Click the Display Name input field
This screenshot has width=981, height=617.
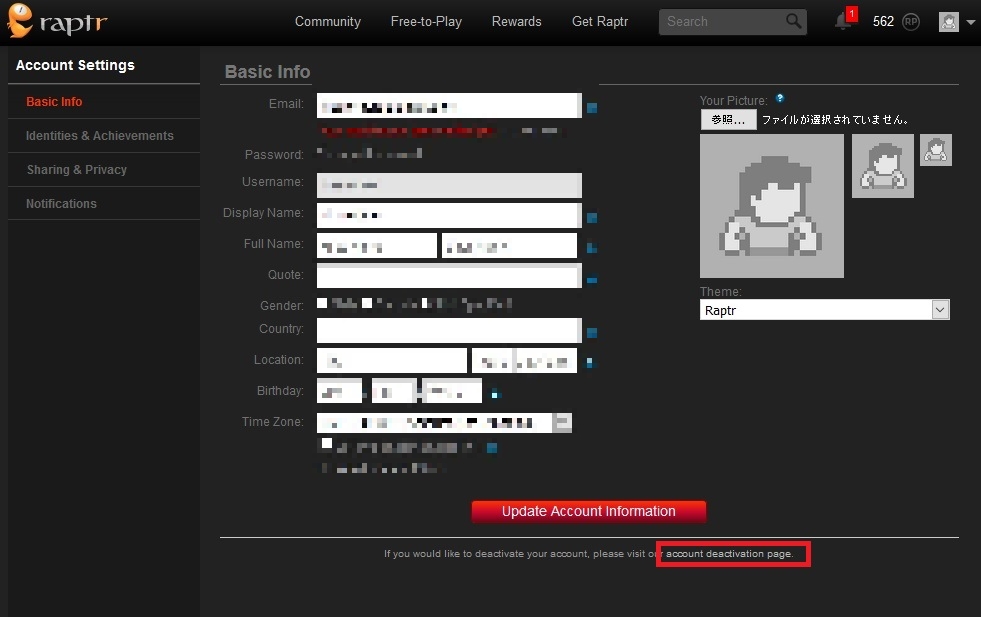tap(449, 215)
